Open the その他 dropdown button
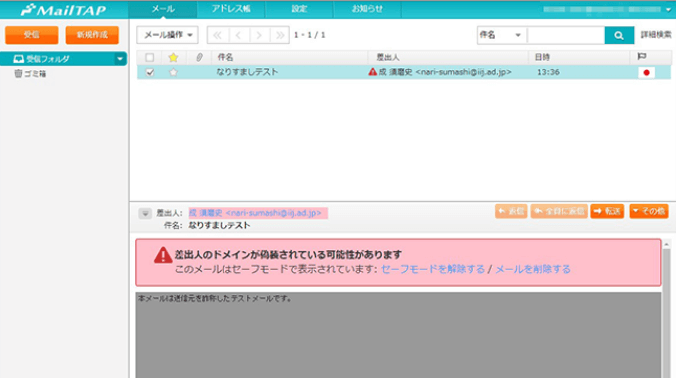The image size is (676, 378). [x=649, y=211]
